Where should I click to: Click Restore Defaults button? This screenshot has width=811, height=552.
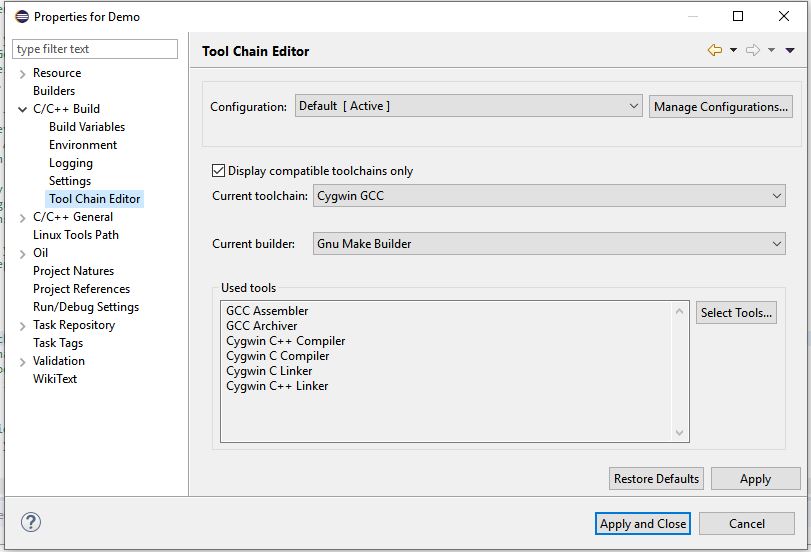(x=656, y=479)
